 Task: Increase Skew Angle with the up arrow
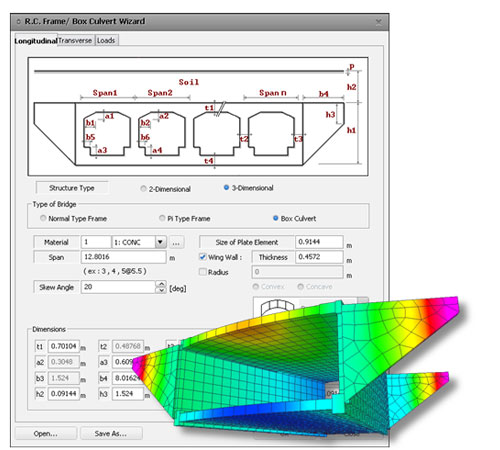coord(161,284)
